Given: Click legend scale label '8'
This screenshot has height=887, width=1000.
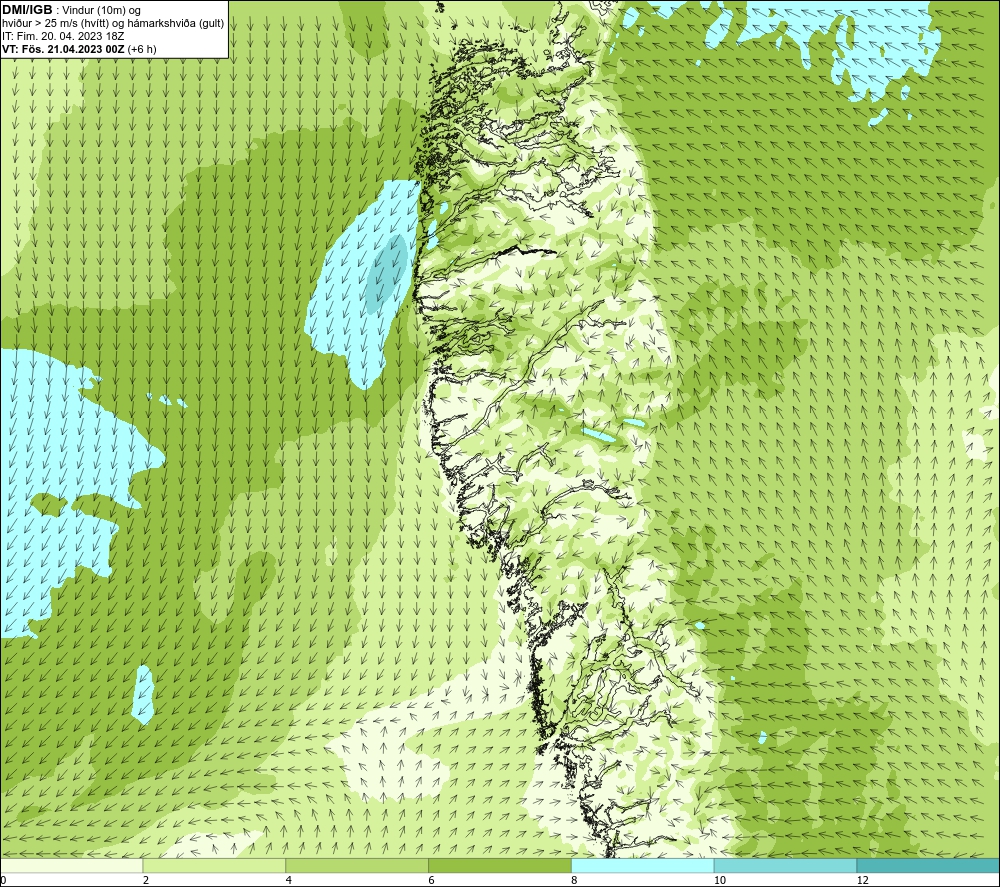Looking at the screenshot, I should [575, 880].
